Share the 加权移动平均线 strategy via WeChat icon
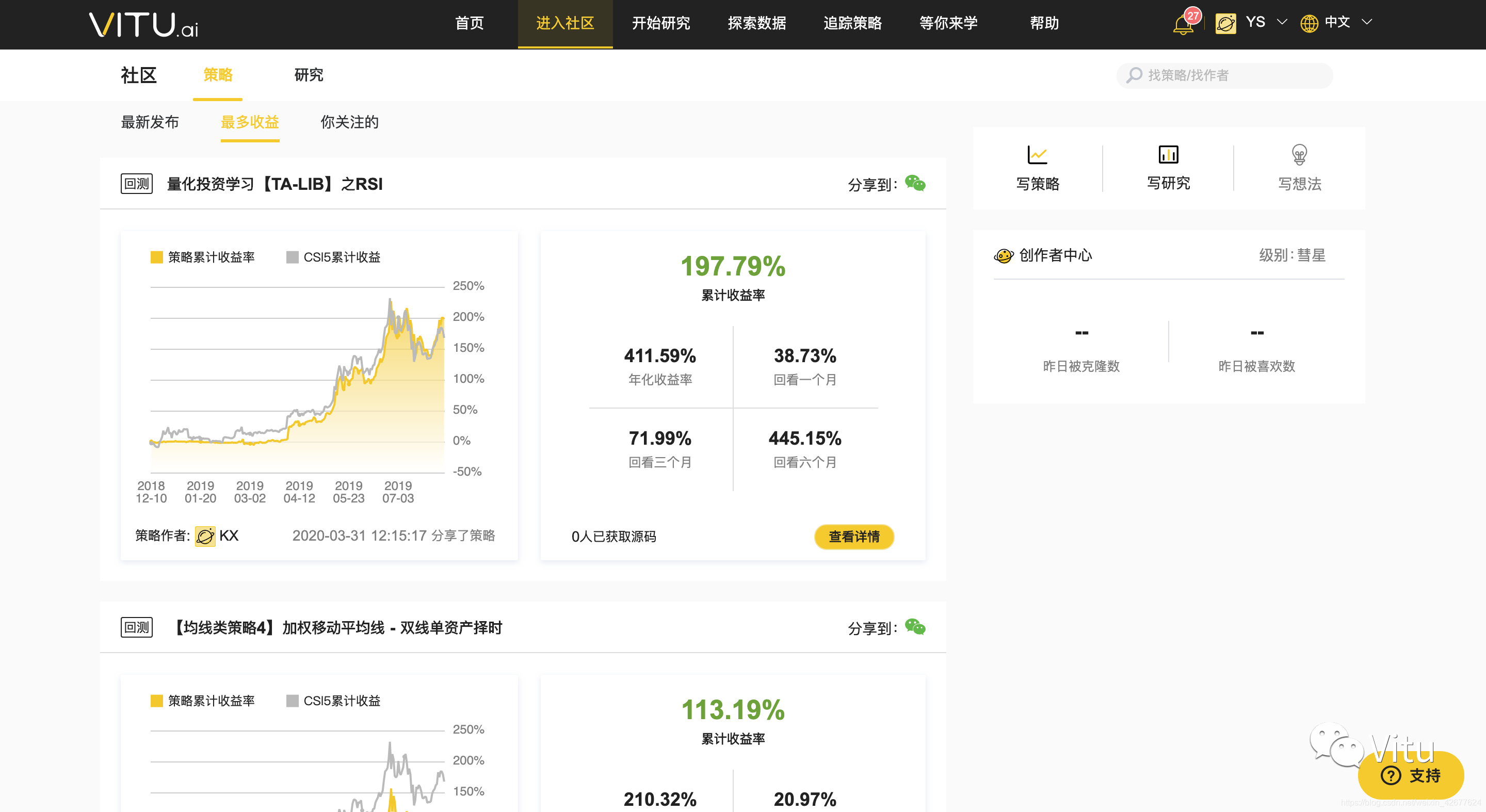1486x812 pixels. 915,627
